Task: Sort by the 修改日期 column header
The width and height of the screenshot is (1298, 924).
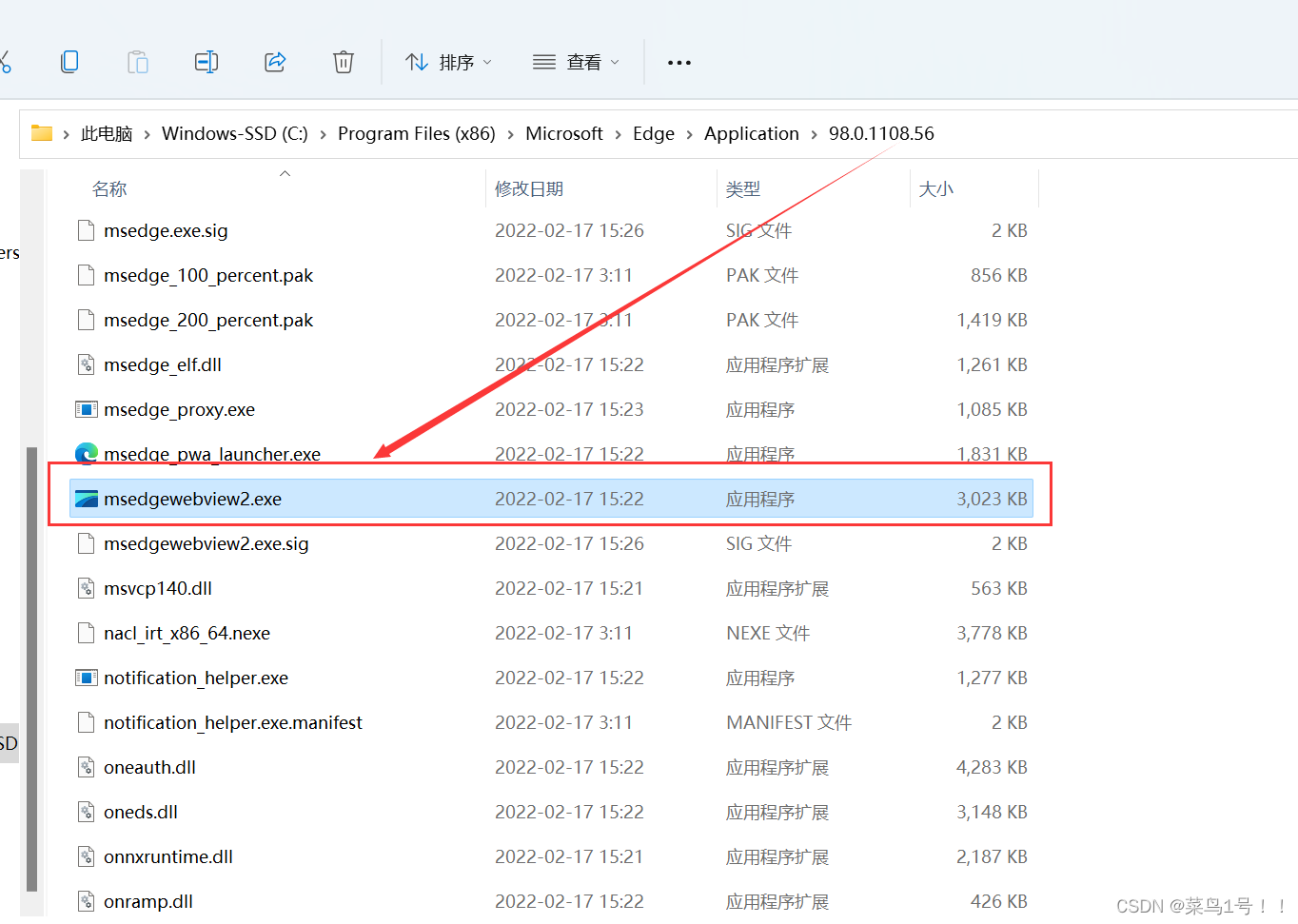Action: 529,188
